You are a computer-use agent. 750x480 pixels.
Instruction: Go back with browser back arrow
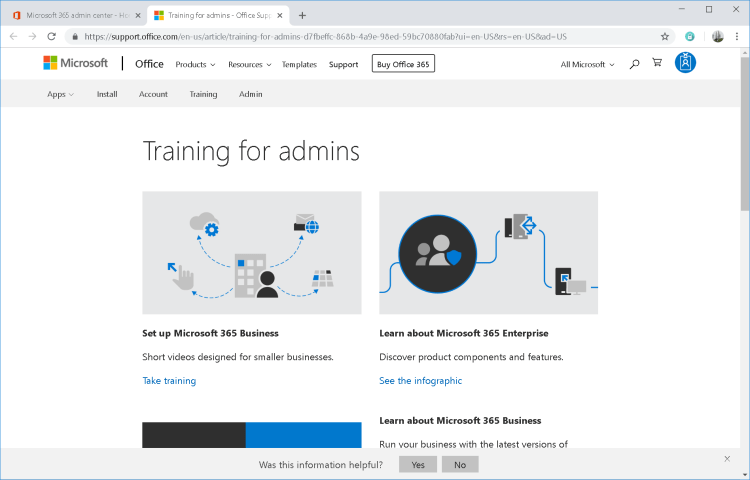click(13, 36)
